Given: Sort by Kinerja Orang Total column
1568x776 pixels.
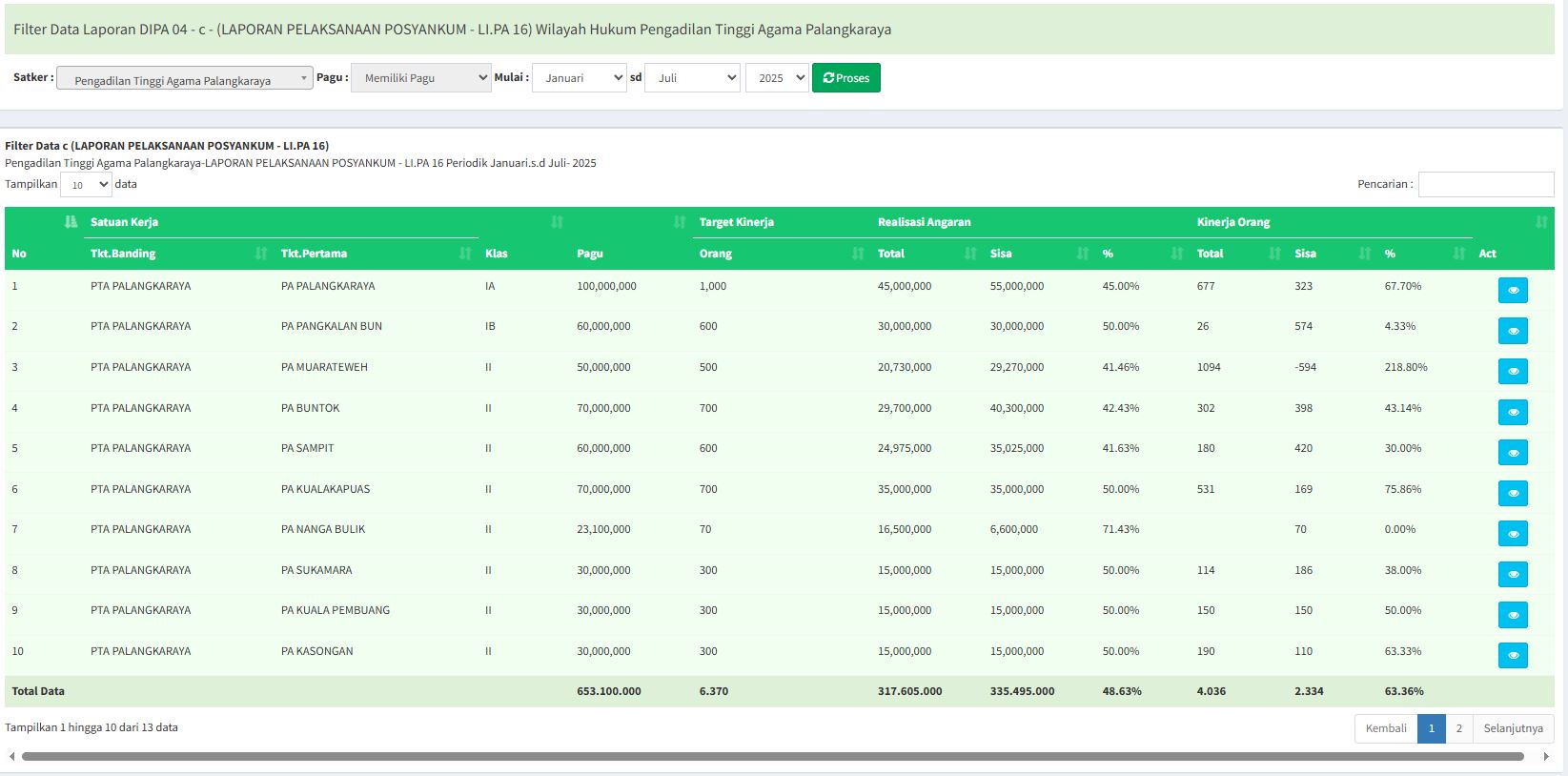Looking at the screenshot, I should coord(1274,254).
